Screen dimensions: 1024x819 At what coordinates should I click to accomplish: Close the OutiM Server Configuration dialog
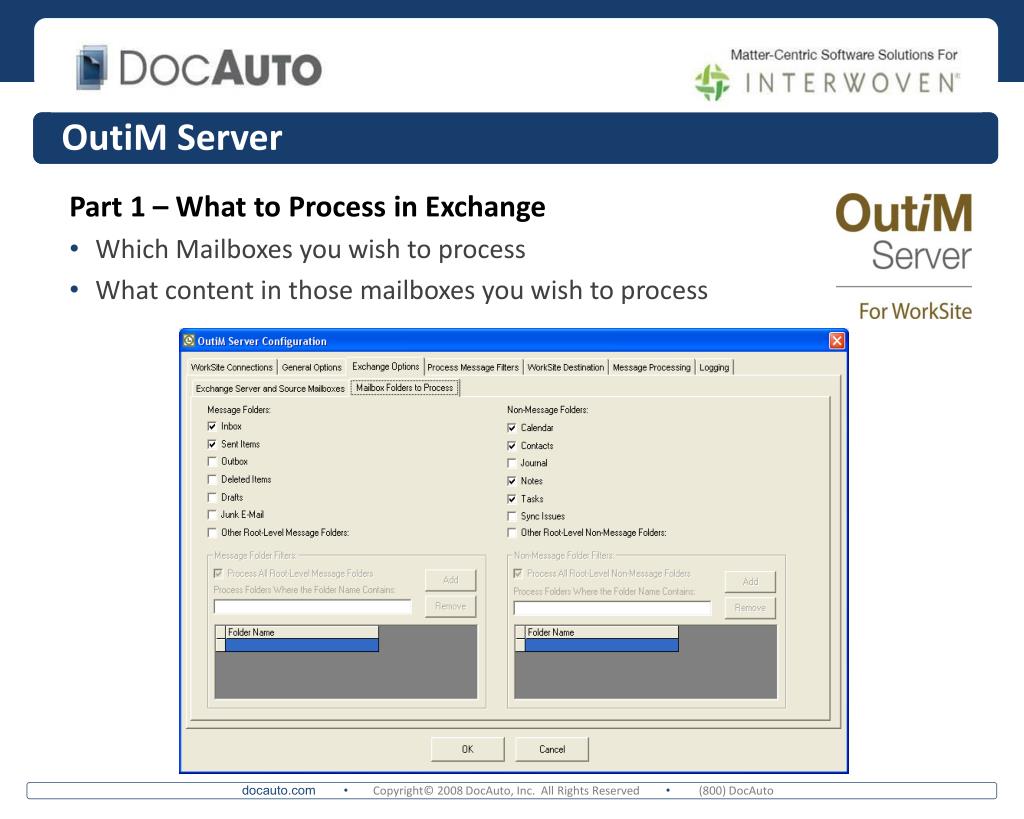point(837,341)
